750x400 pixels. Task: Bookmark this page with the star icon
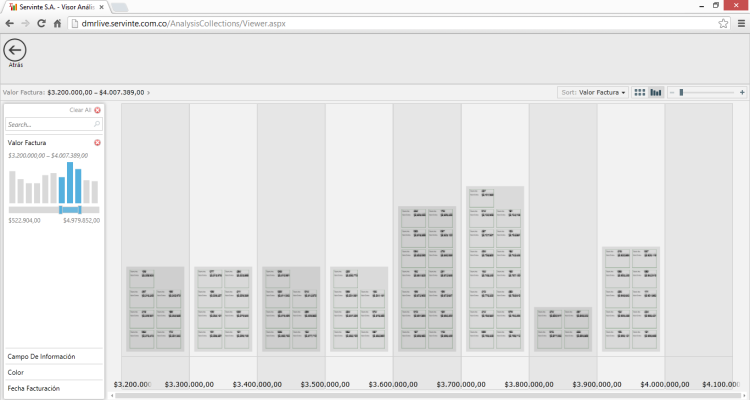[723, 23]
